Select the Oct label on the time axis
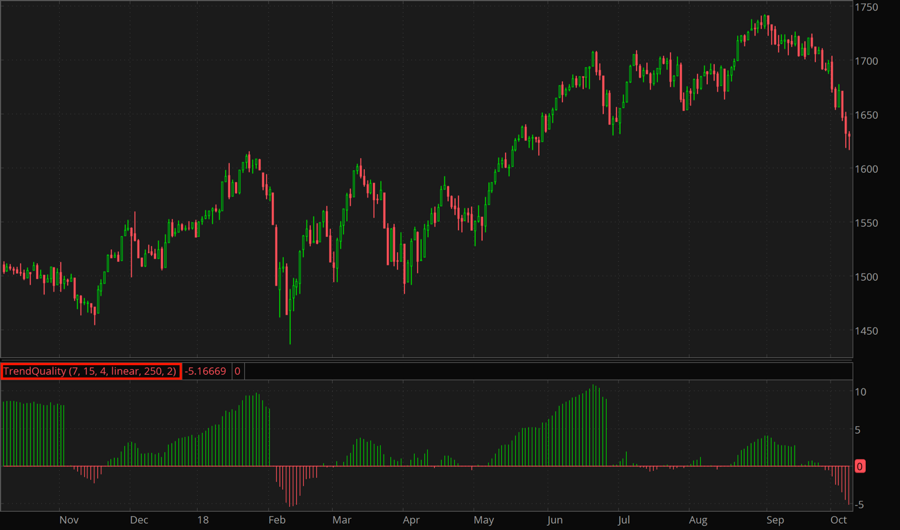The image size is (900, 530). tap(838, 520)
